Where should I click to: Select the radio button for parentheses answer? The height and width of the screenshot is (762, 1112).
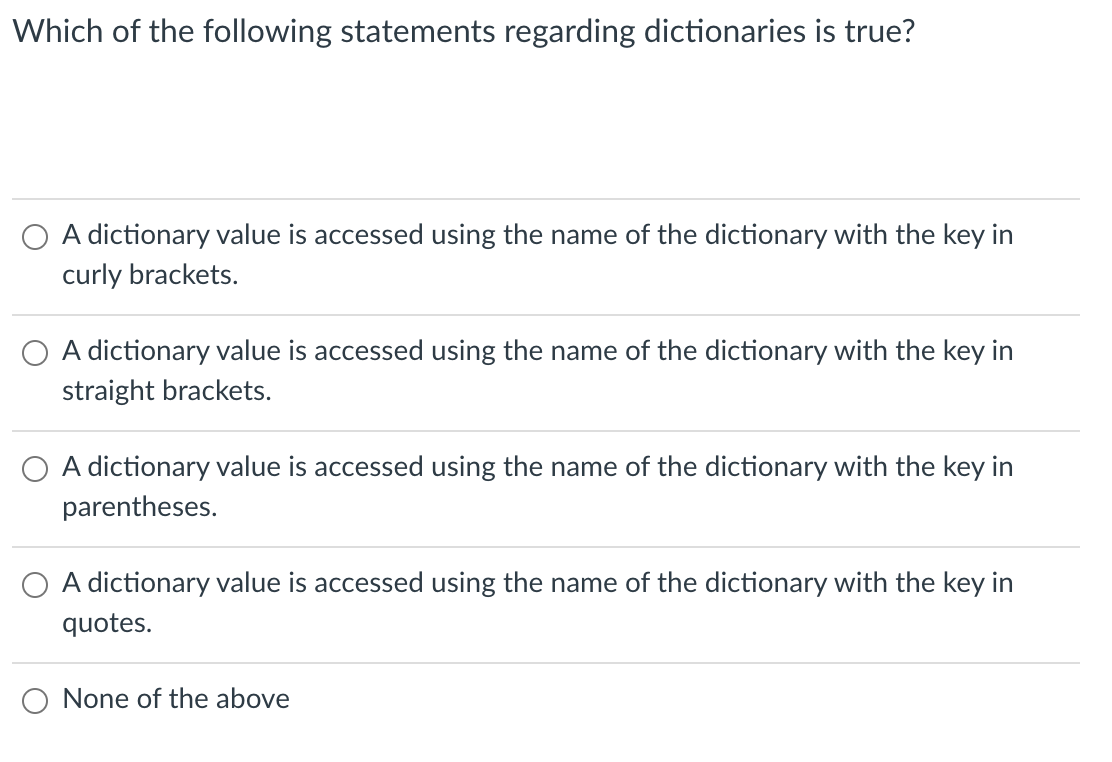point(35,469)
